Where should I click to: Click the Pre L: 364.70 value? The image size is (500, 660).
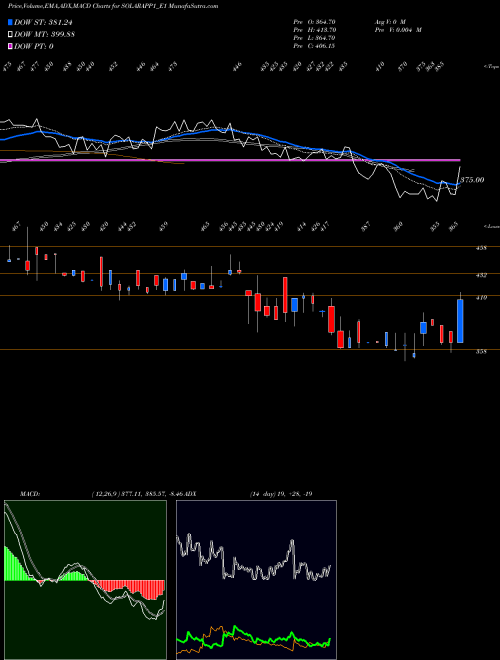pos(314,38)
